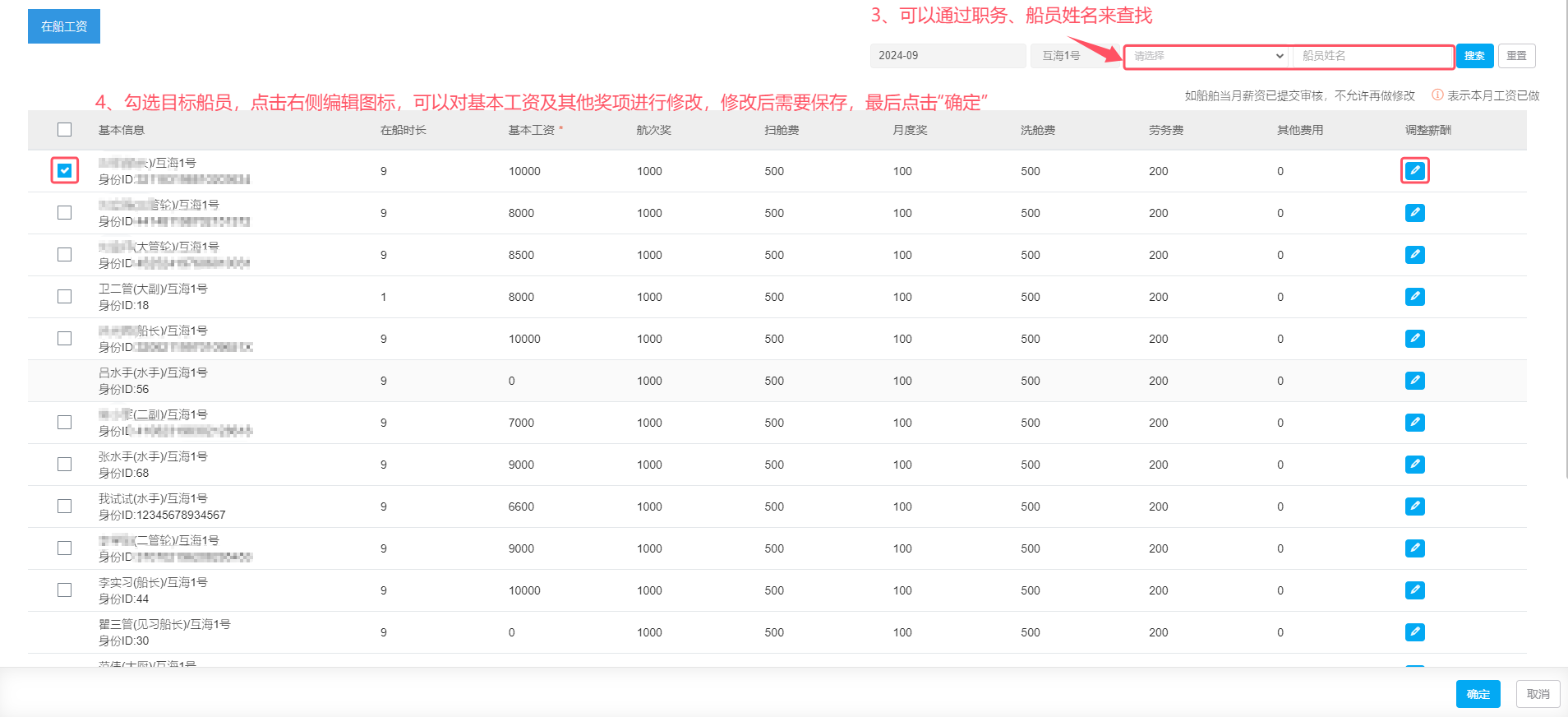The width and height of the screenshot is (1568, 717).
Task: Toggle select-all checkbox in table header
Action: click(x=64, y=130)
